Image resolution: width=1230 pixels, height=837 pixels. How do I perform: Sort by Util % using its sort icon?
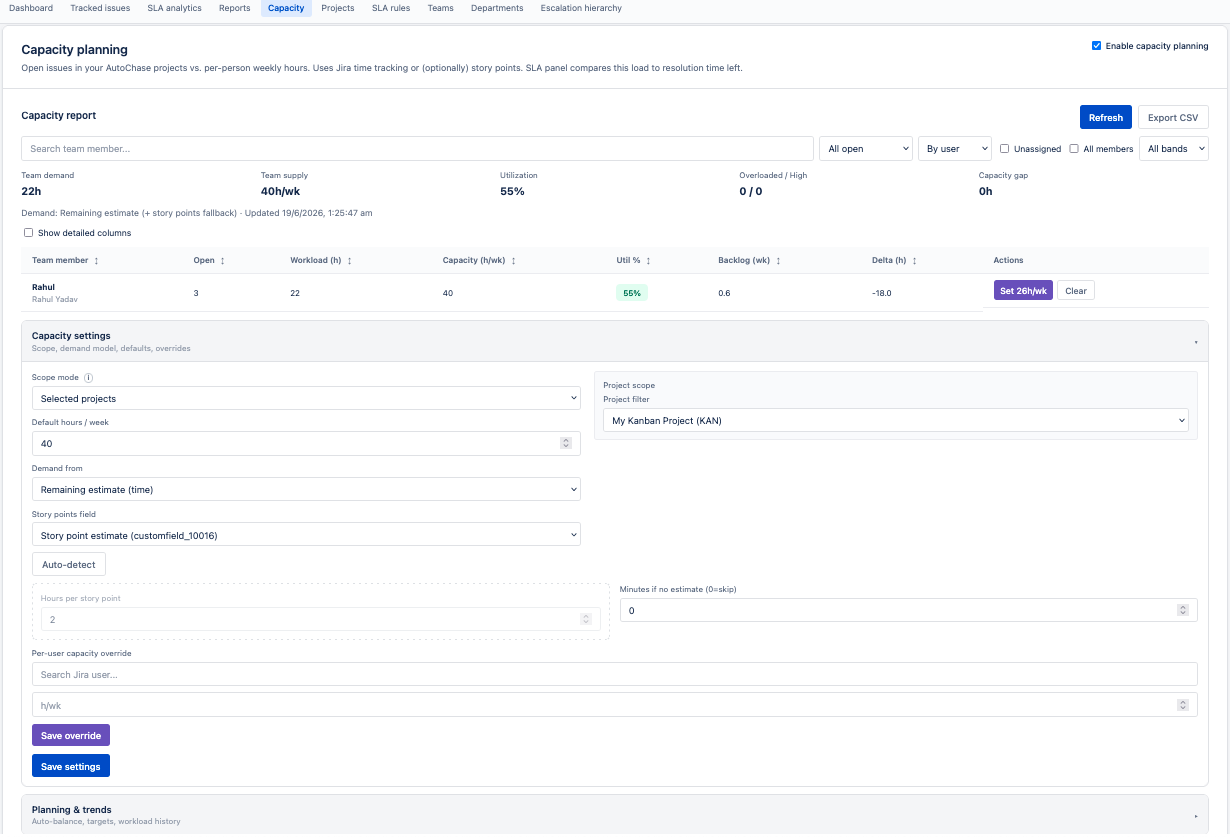tap(648, 261)
